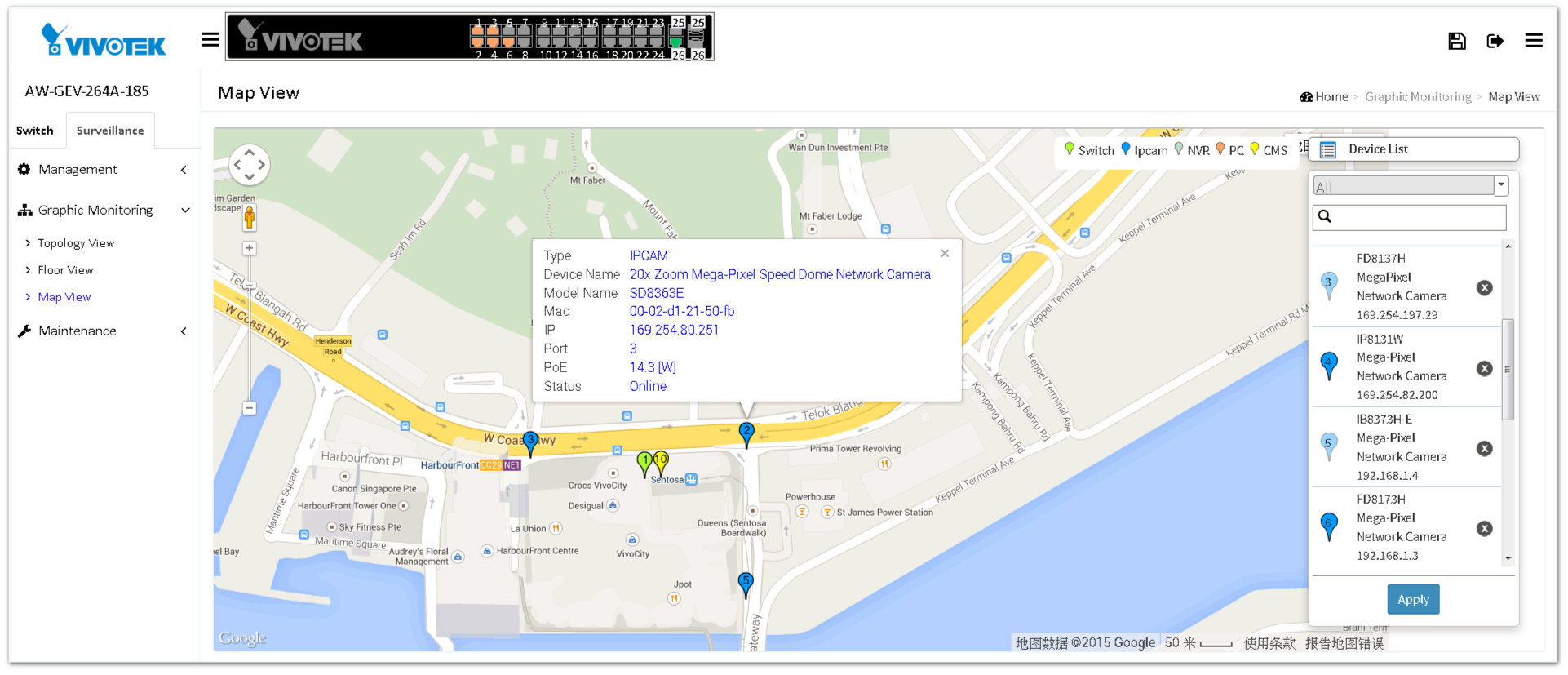Toggle the CMS legend filter
Screen dimensions: 1568x675
point(1269,149)
